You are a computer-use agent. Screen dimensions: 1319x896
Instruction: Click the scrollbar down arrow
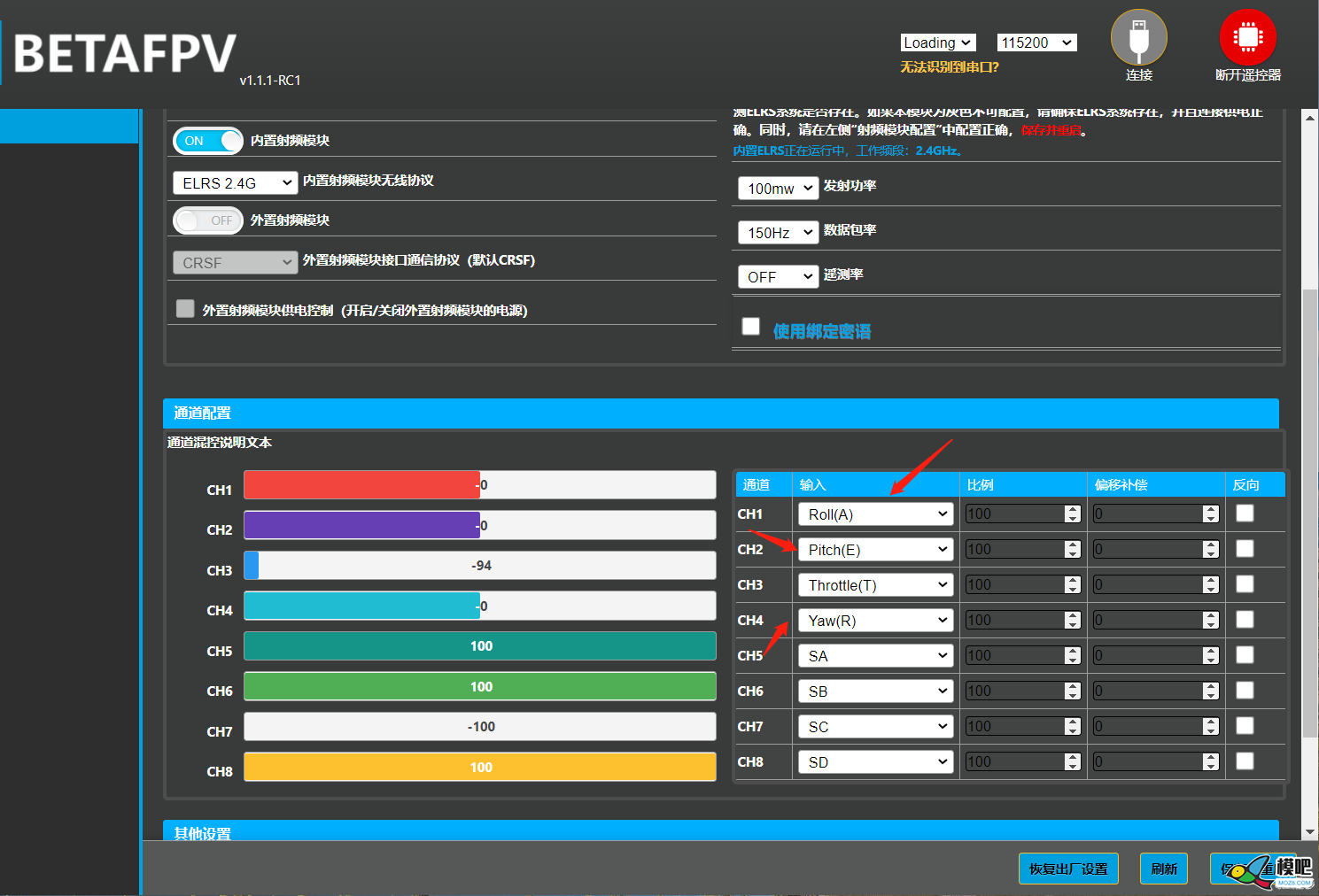(1309, 832)
